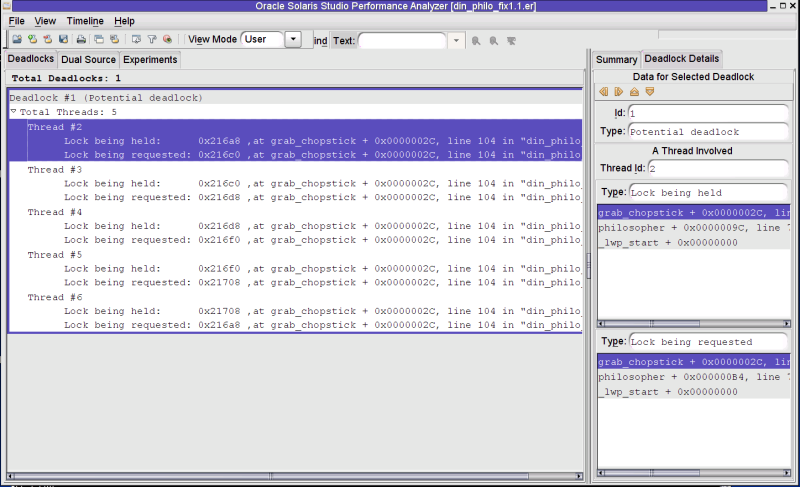Screen dimensions: 800x487
Task: Click the Deadlock Id field
Action: pyautogui.click(x=708, y=113)
